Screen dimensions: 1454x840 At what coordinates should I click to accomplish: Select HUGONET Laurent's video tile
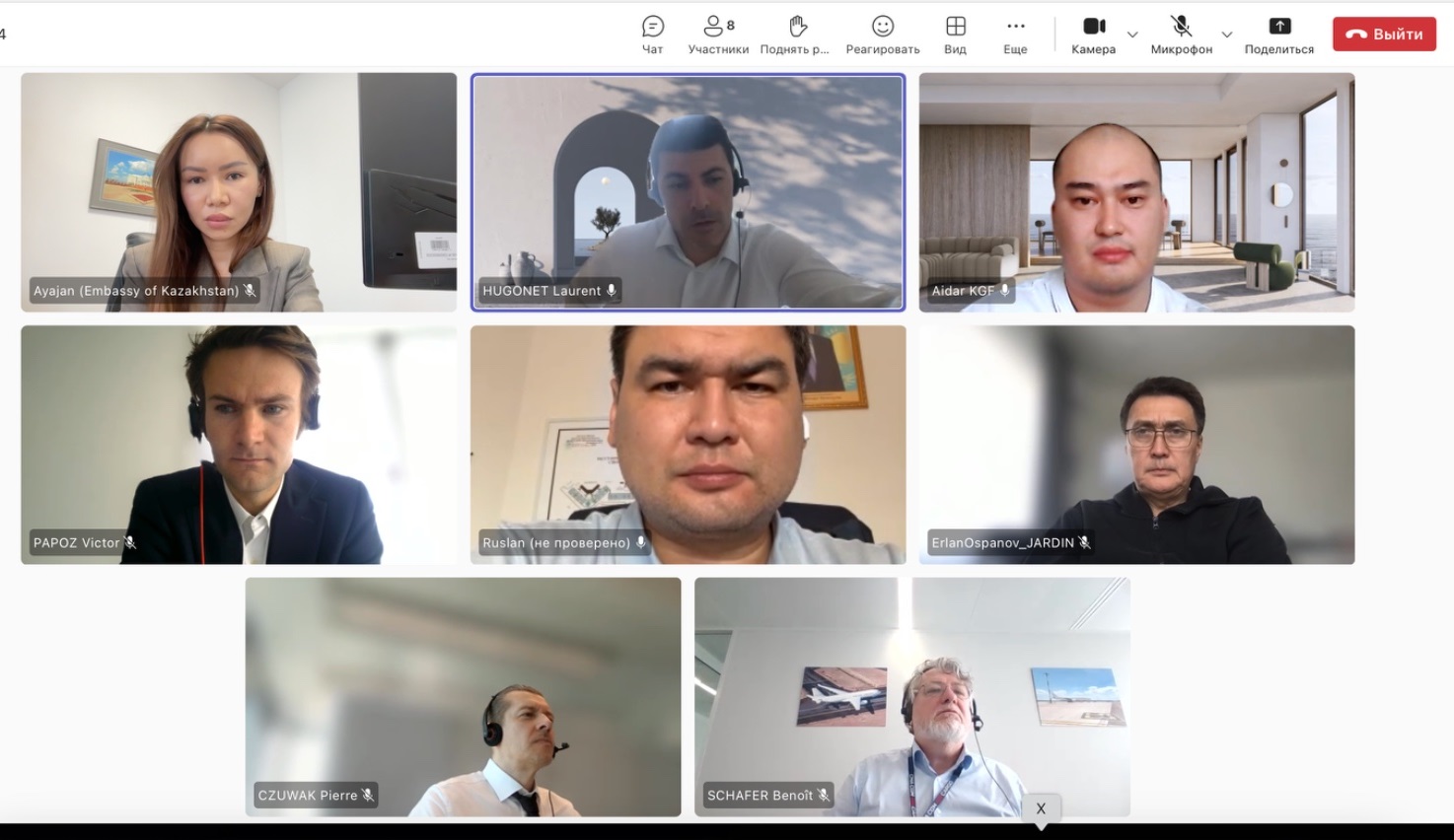coord(688,192)
